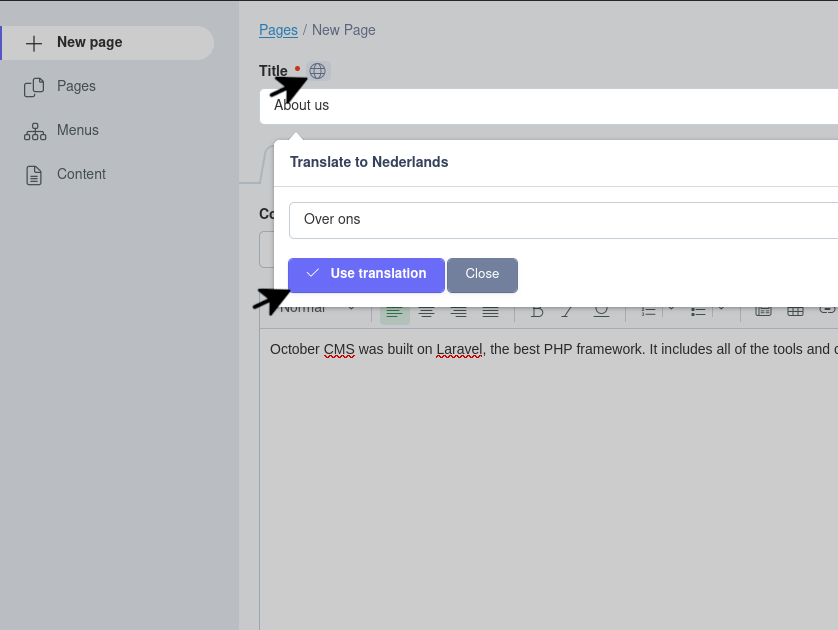Toggle underline formatting in the editor
The image size is (838, 630).
(600, 312)
